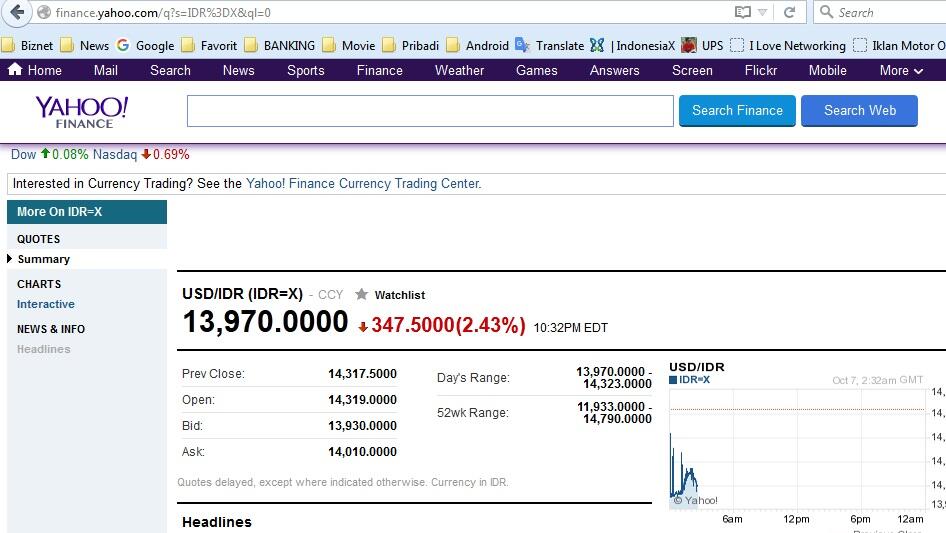Open Screen in Yahoo navigation bar
The width and height of the screenshot is (946, 533).
point(692,70)
